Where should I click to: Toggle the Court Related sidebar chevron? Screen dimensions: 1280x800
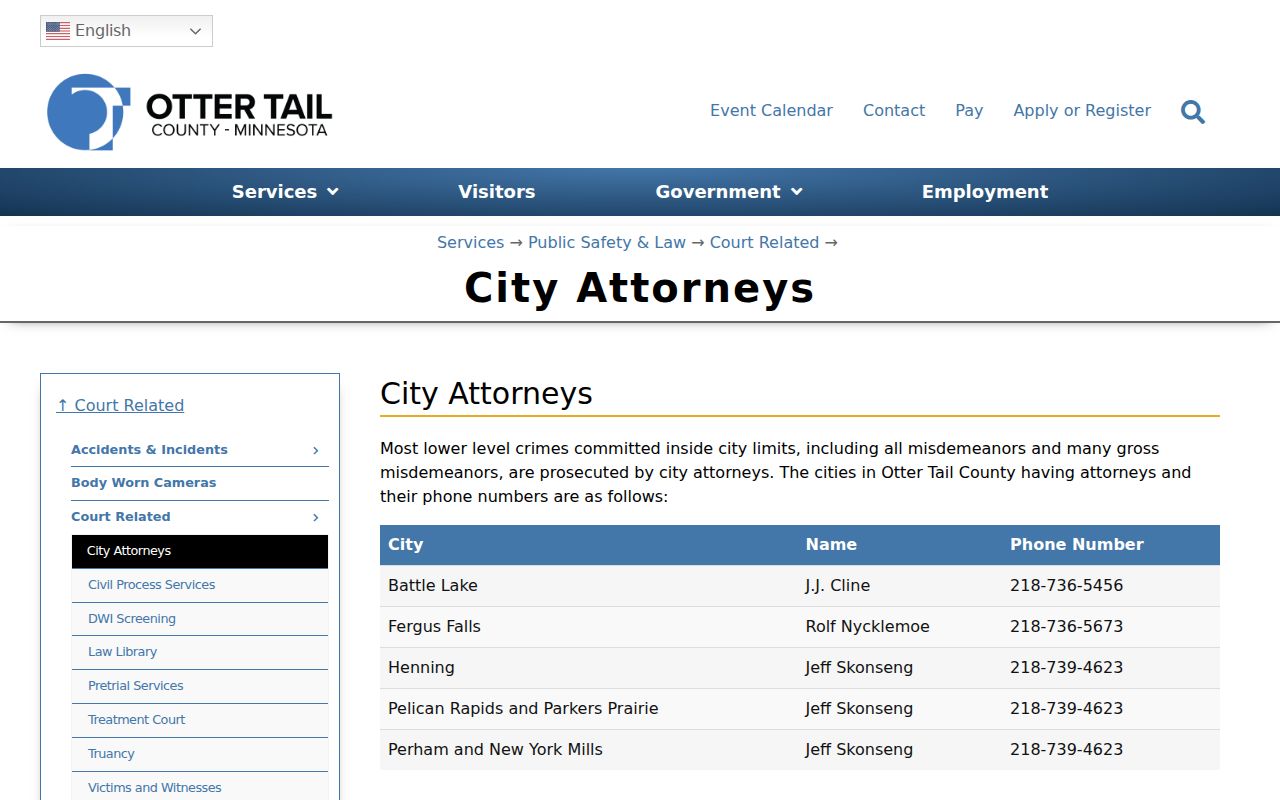click(316, 517)
